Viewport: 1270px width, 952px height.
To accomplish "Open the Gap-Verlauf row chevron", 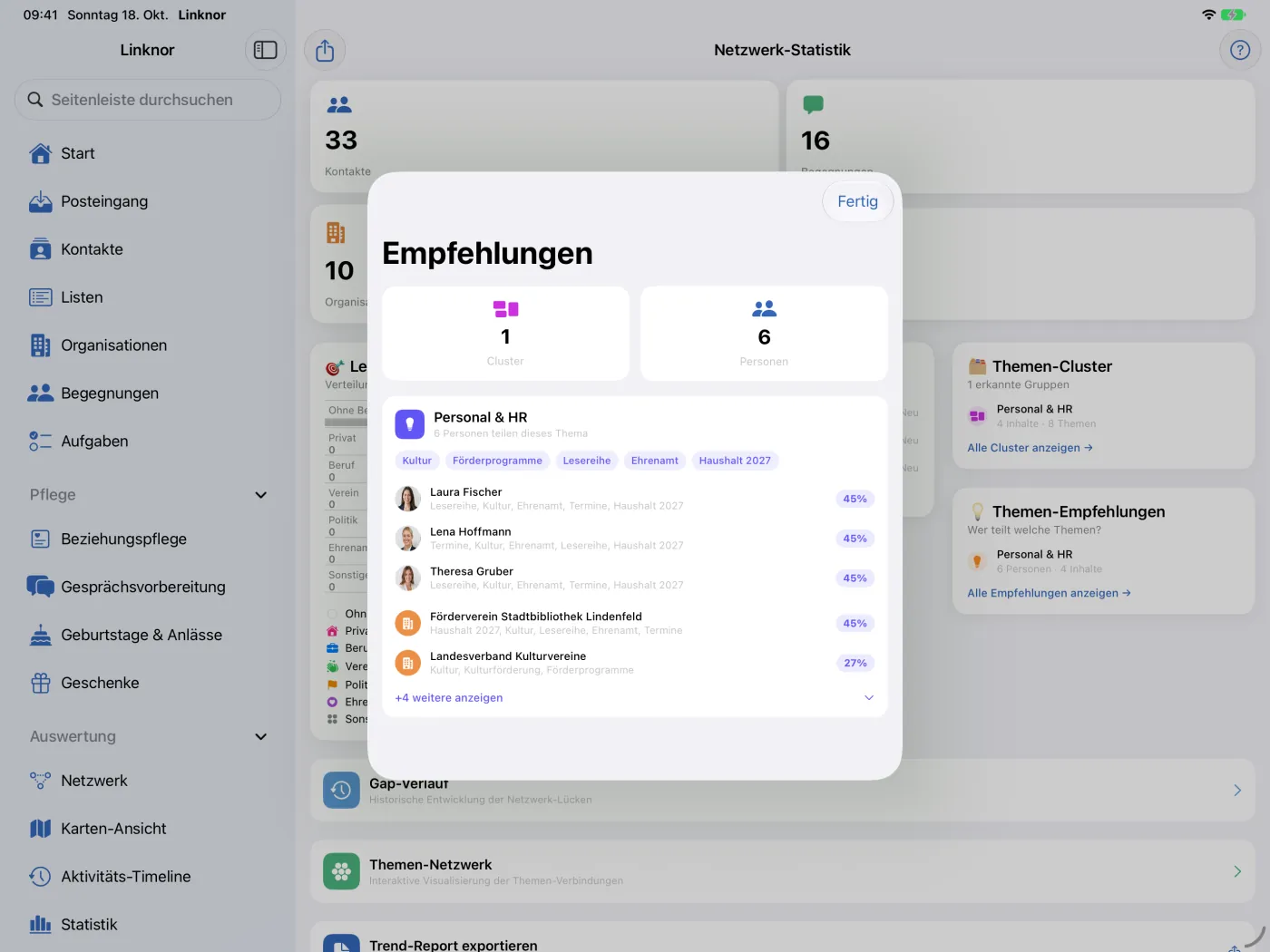I will (x=1237, y=791).
